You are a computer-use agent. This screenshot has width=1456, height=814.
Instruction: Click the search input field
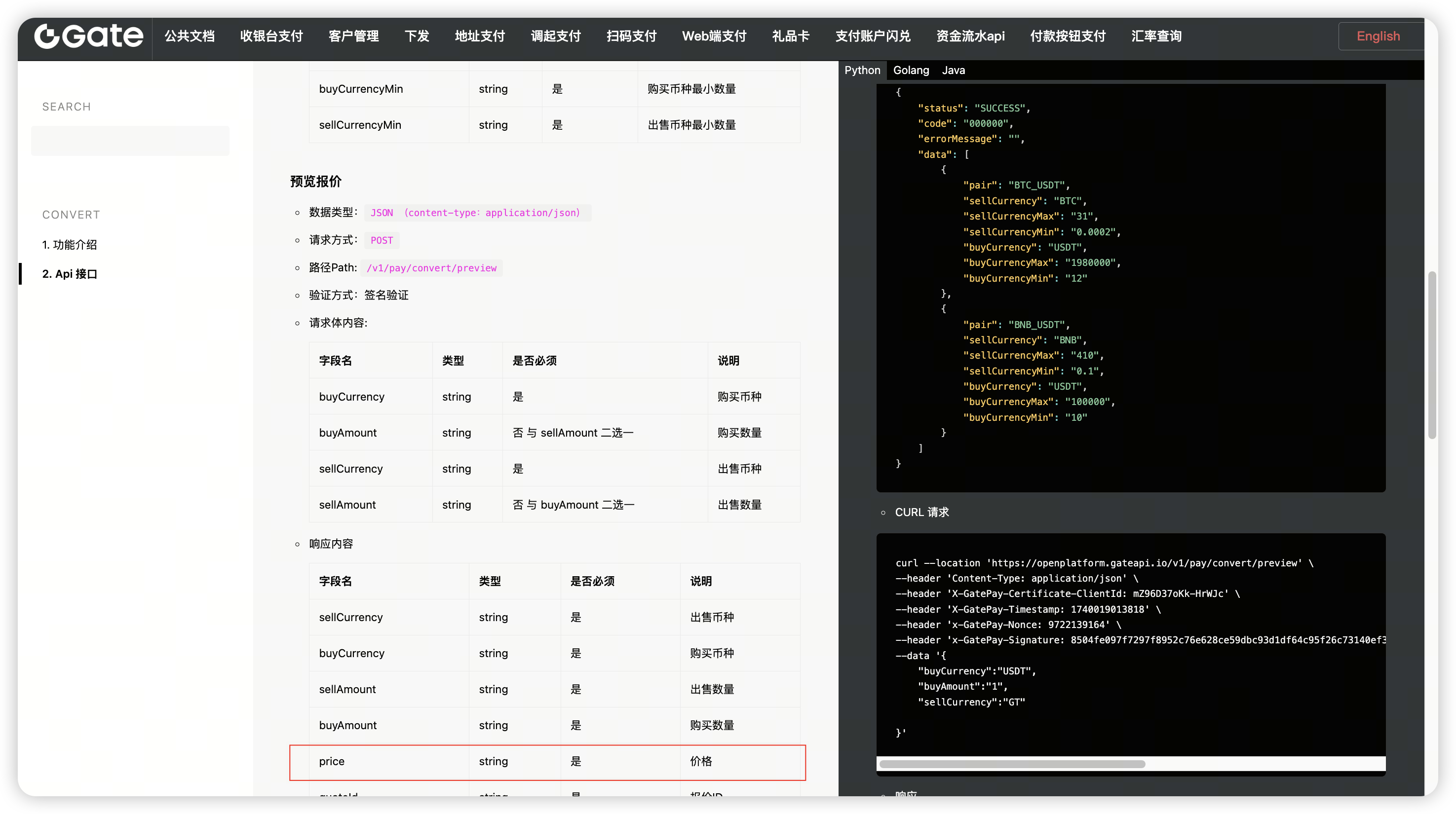pyautogui.click(x=130, y=141)
